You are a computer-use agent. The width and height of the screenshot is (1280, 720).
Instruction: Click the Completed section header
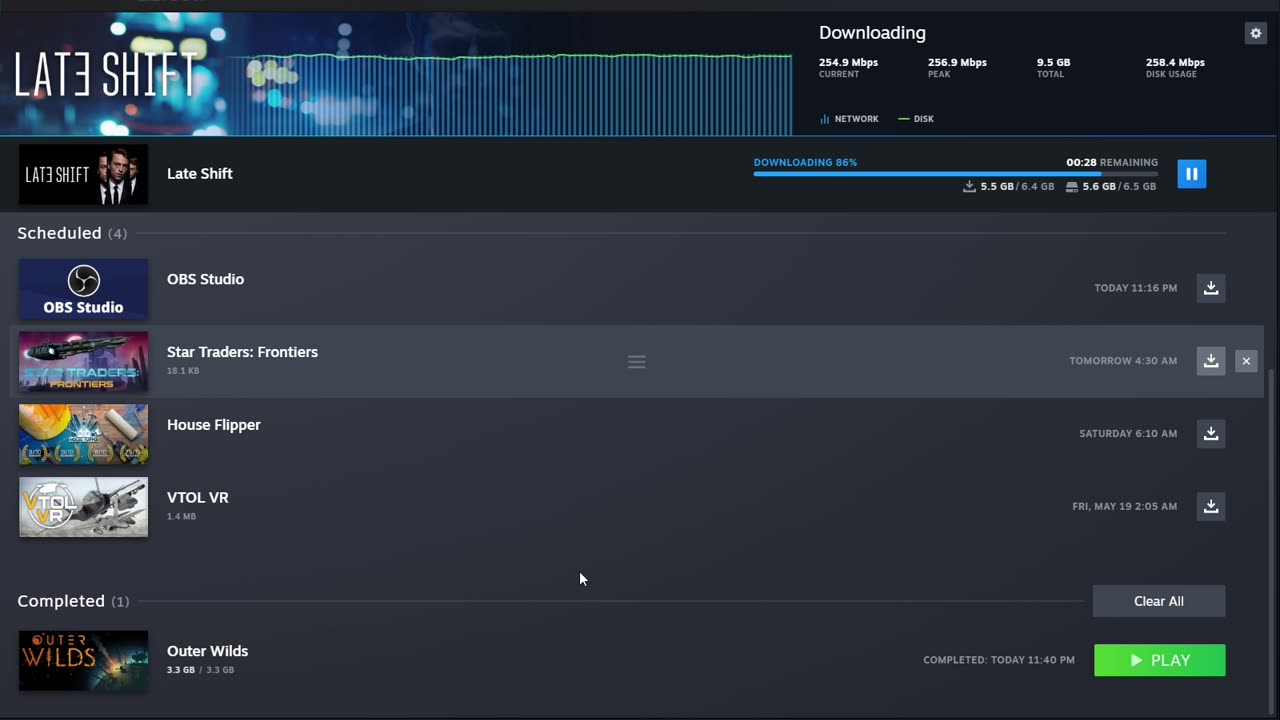[x=73, y=601]
